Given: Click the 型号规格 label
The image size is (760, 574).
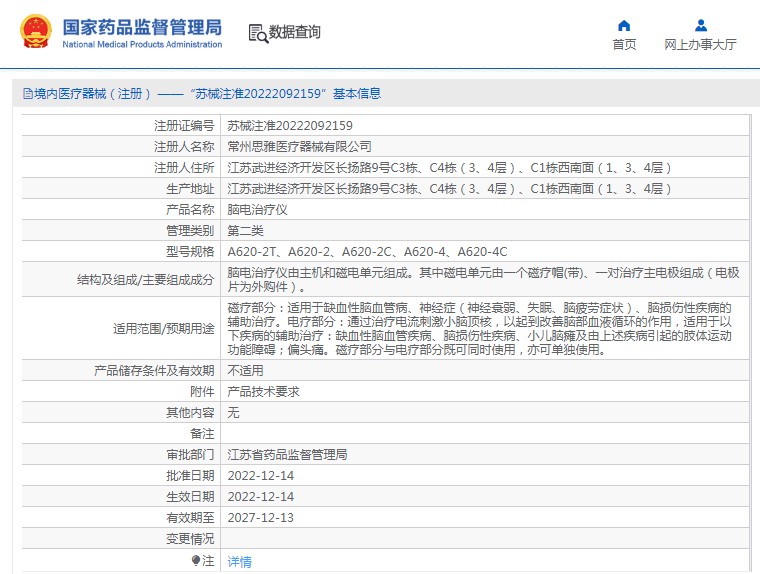Looking at the screenshot, I should pyautogui.click(x=190, y=252).
